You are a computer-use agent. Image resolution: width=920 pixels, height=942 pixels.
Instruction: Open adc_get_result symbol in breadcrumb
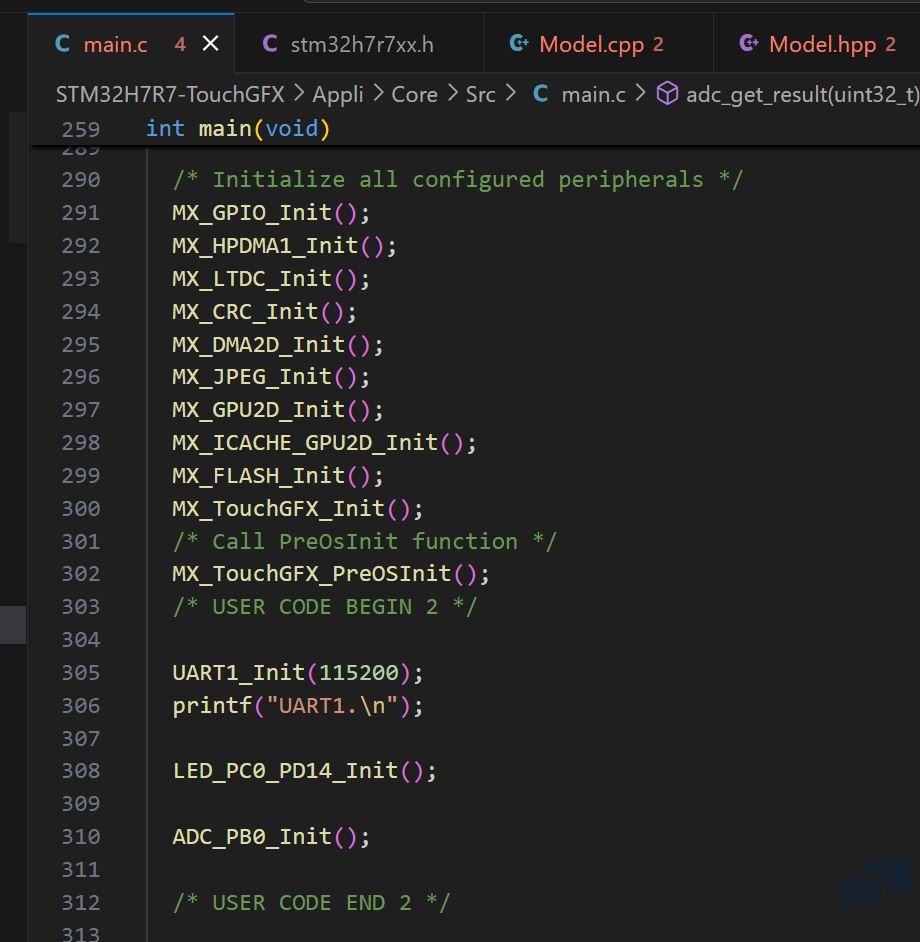pos(802,94)
